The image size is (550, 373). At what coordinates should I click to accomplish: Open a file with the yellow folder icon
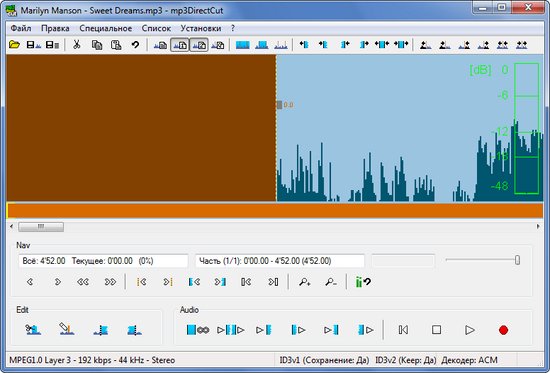tap(14, 45)
